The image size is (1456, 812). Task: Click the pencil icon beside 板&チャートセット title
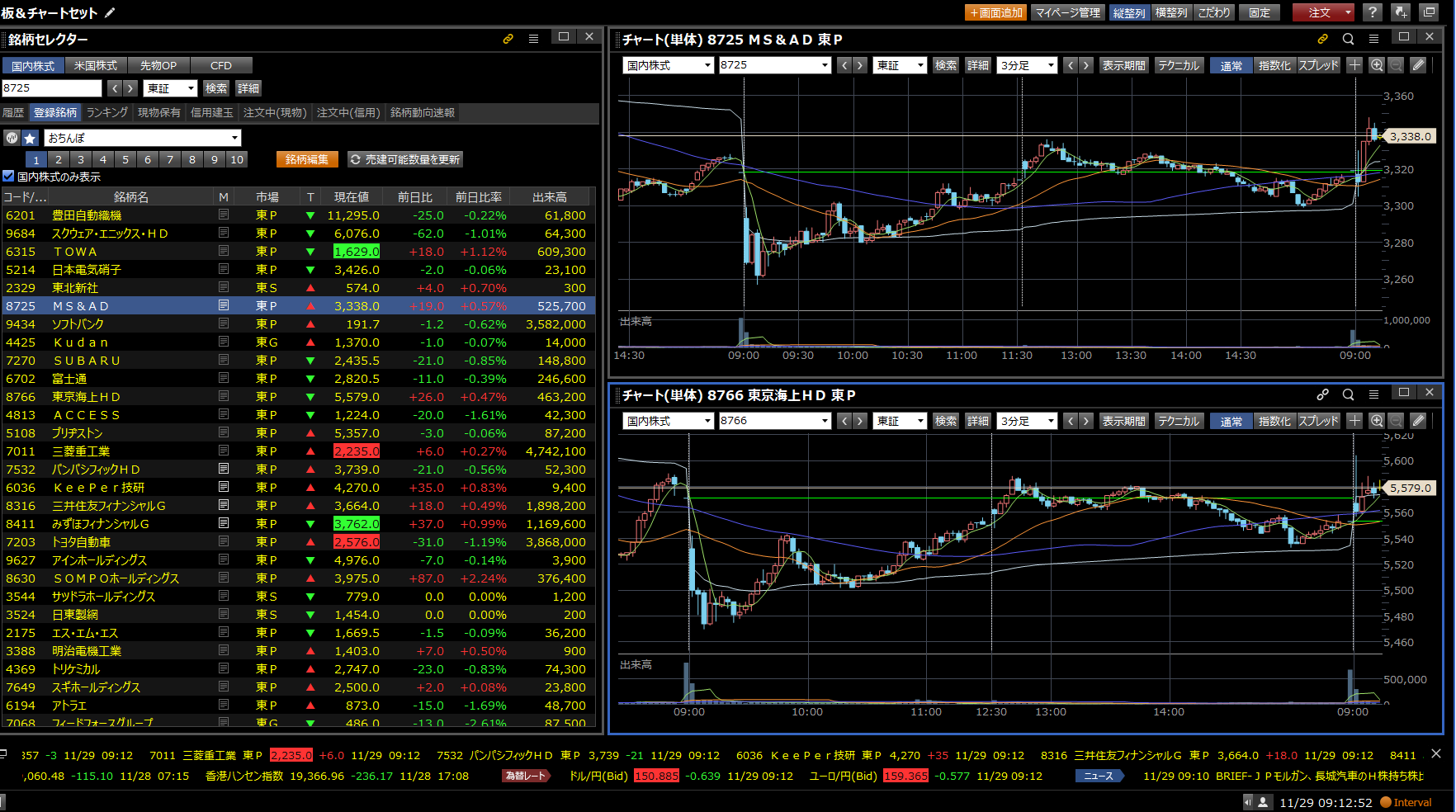click(110, 12)
